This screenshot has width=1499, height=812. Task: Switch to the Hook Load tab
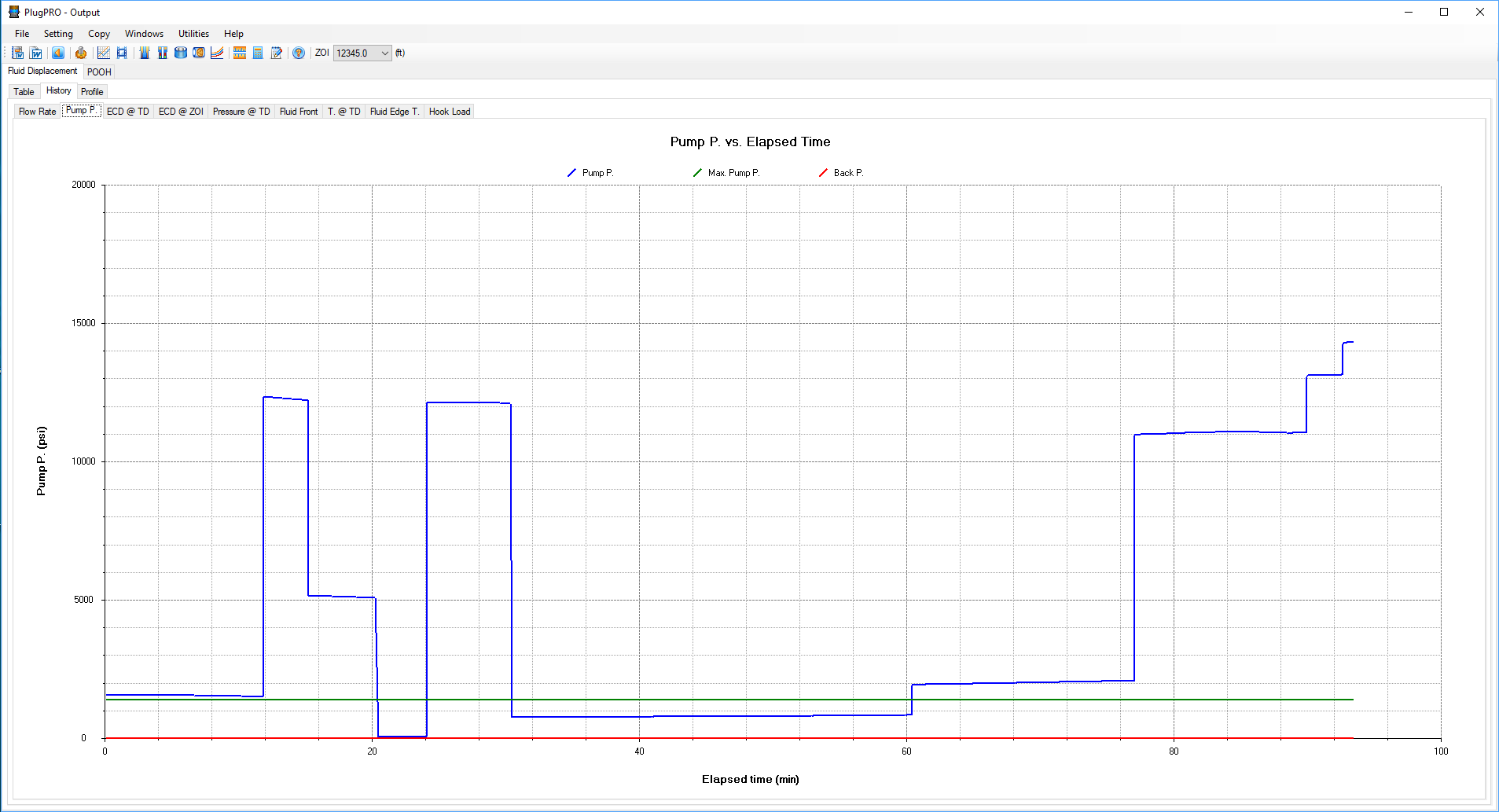pos(450,112)
